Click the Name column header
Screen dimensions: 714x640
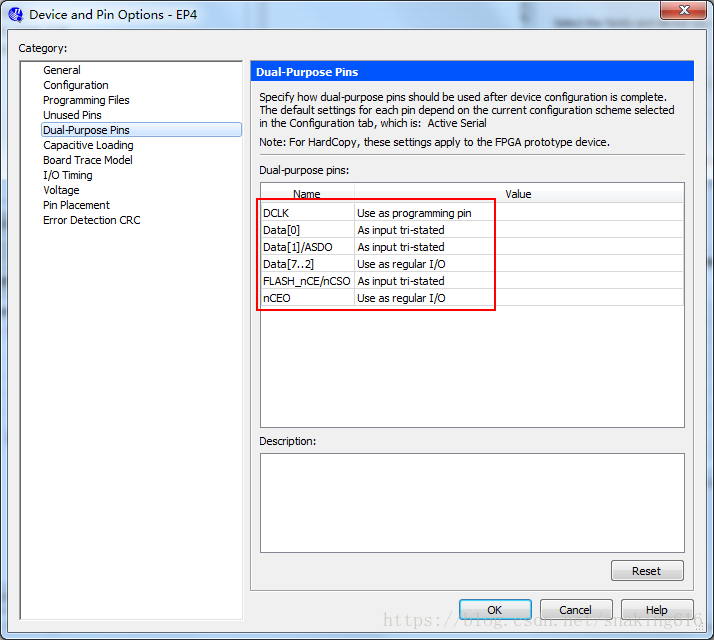[307, 194]
